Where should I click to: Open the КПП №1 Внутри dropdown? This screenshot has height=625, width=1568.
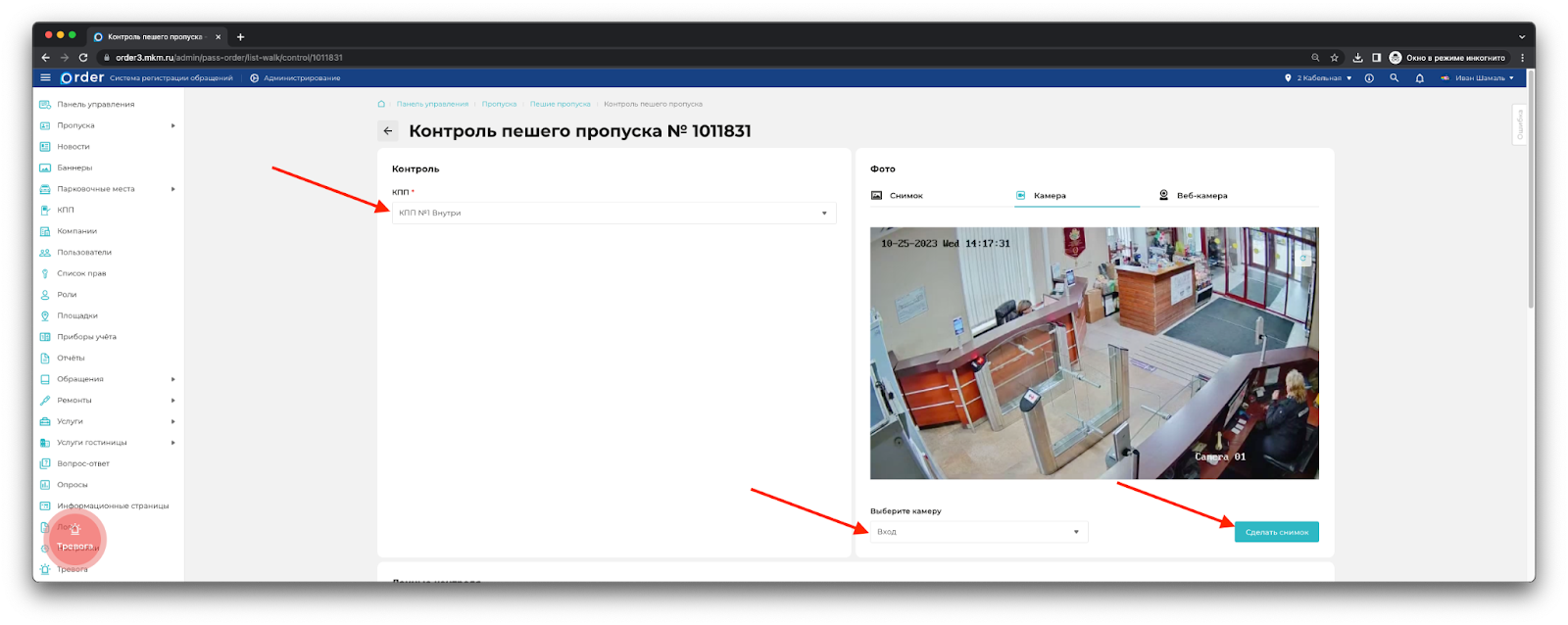[613, 213]
